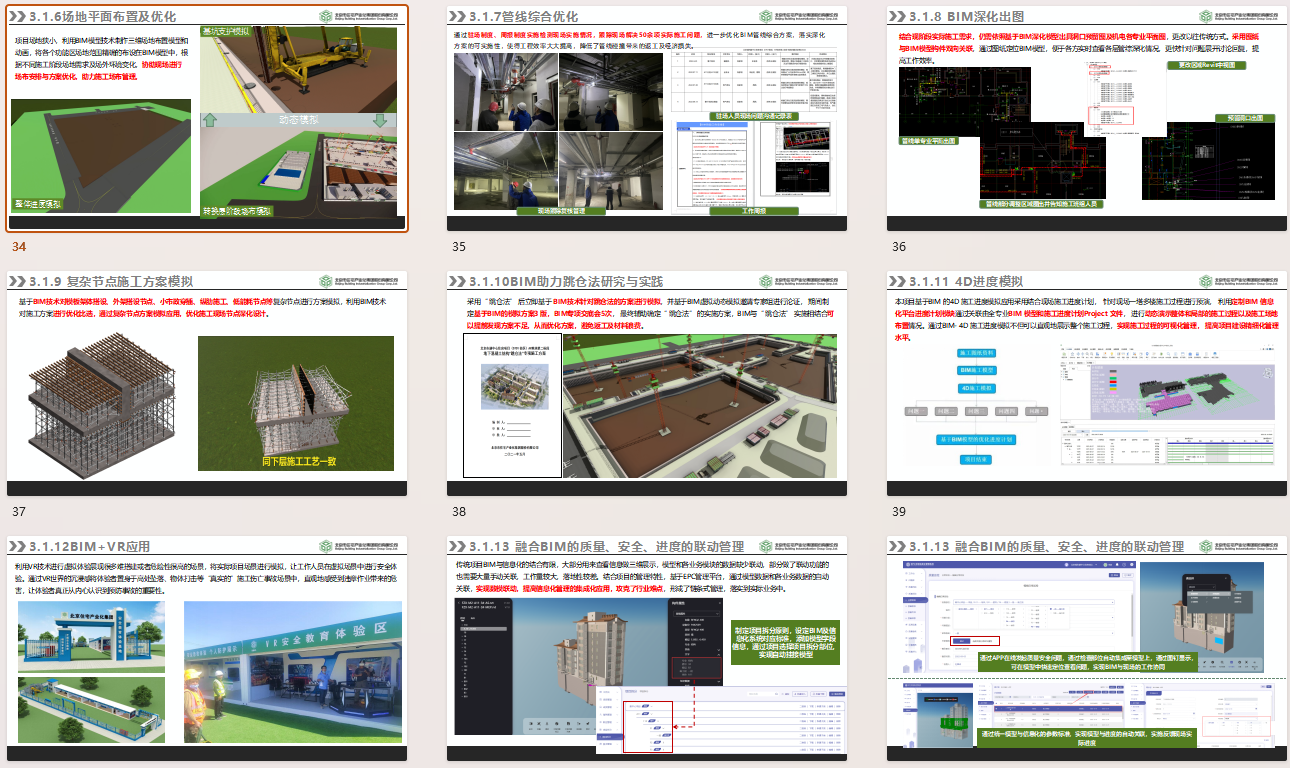Click slide number label 36

899,246
